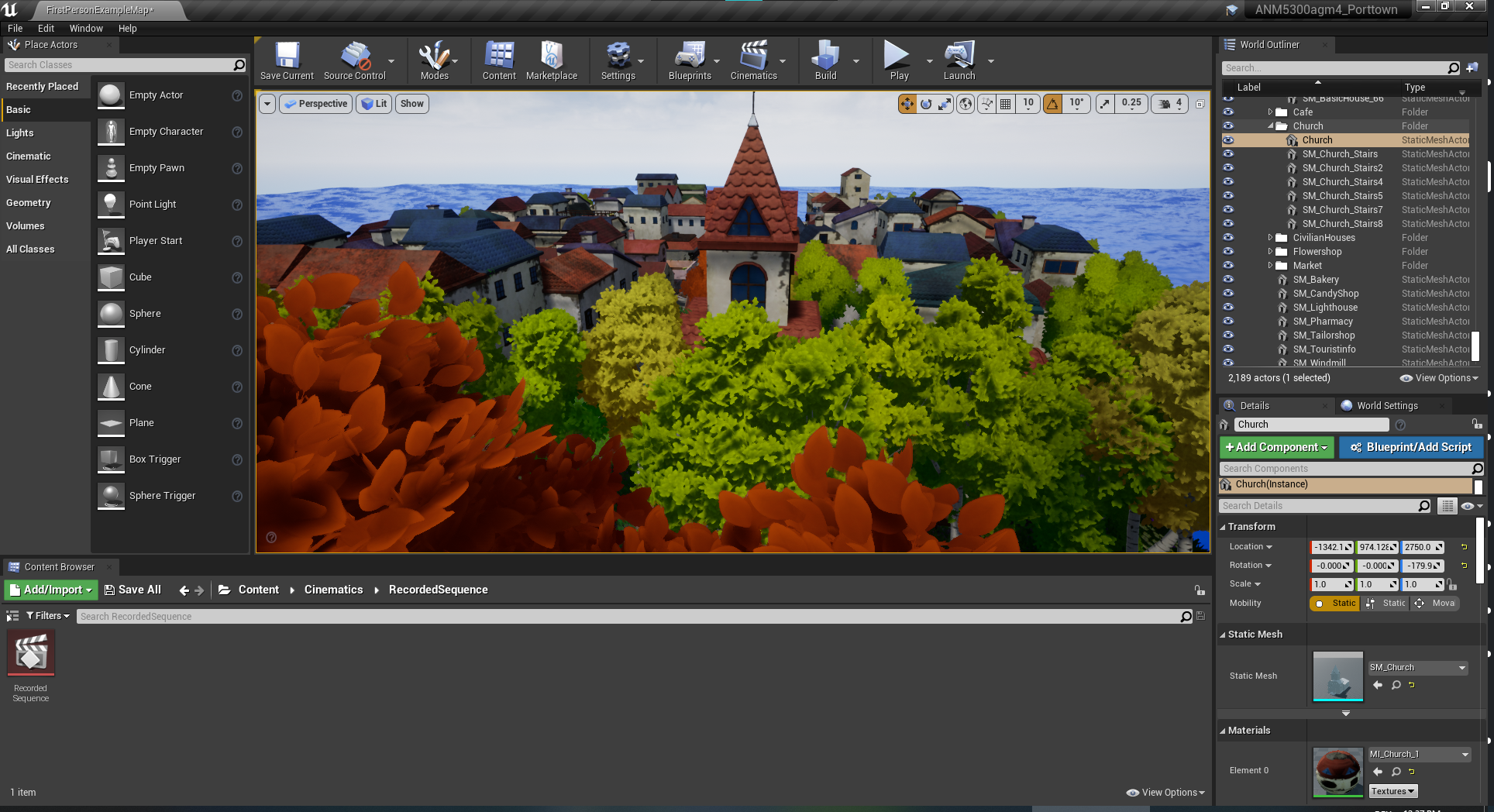This screenshot has width=1494, height=812.
Task: Click the Build toolbar icon
Action: point(825,60)
